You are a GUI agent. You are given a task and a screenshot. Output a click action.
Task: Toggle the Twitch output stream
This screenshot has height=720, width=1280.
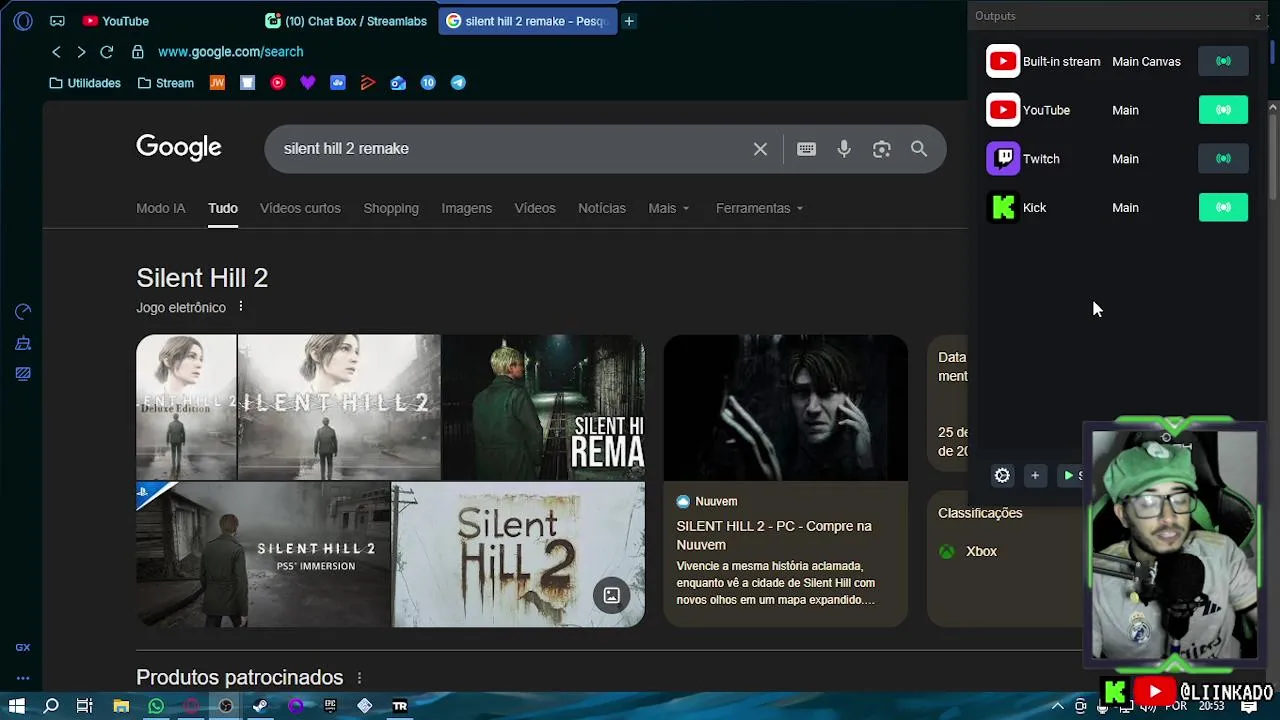point(1223,159)
